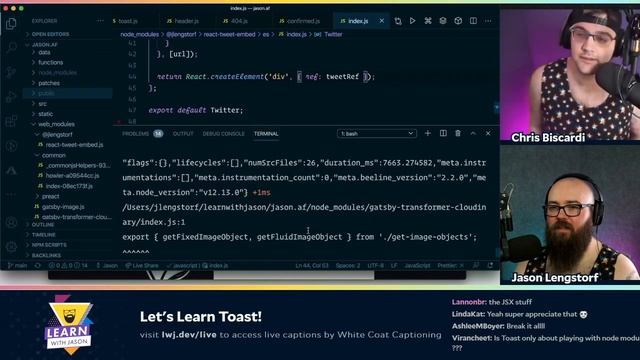Open the Accounts icon in activity bar
Viewport: 640px width, 360px height.
pyautogui.click(x=11, y=222)
